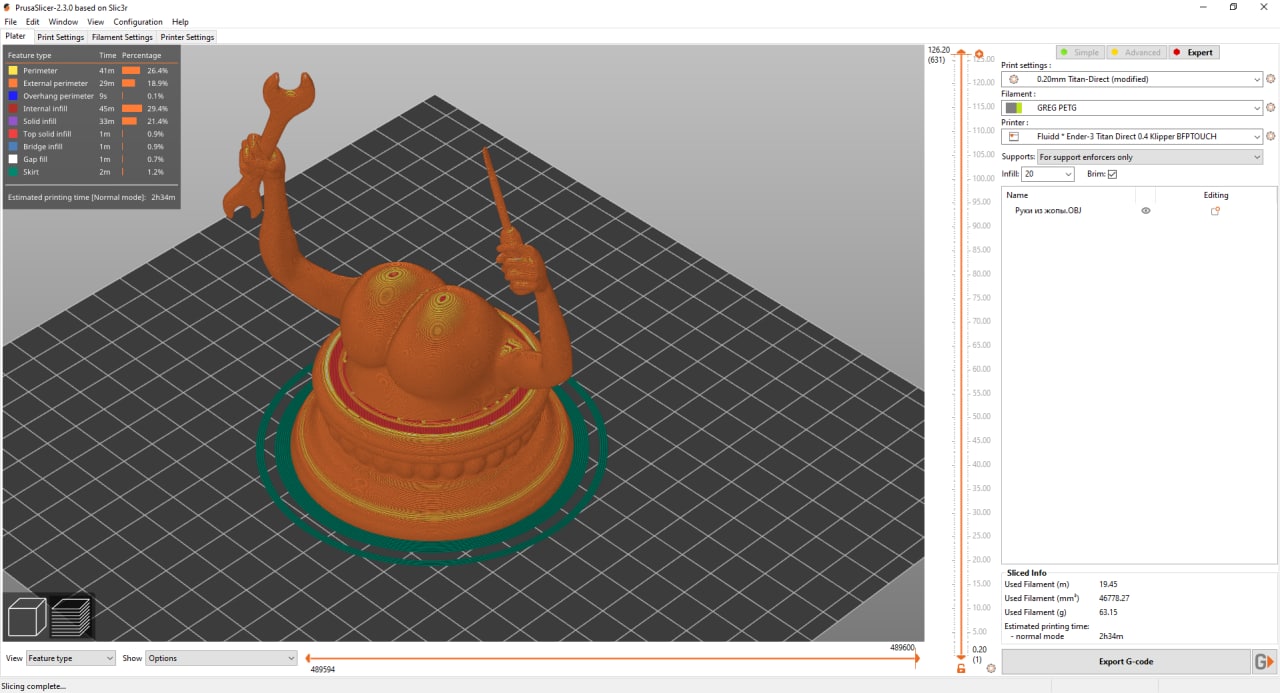Click Top solid infill red swatch
1280x693 pixels.
(x=13, y=134)
